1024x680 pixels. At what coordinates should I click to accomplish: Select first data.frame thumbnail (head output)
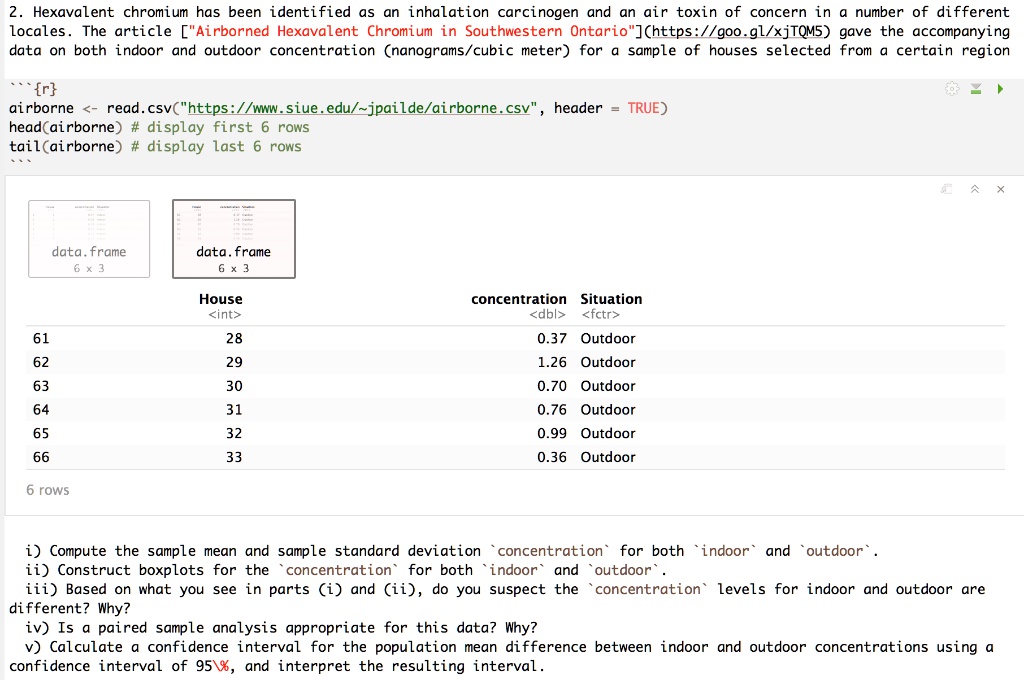(89, 239)
